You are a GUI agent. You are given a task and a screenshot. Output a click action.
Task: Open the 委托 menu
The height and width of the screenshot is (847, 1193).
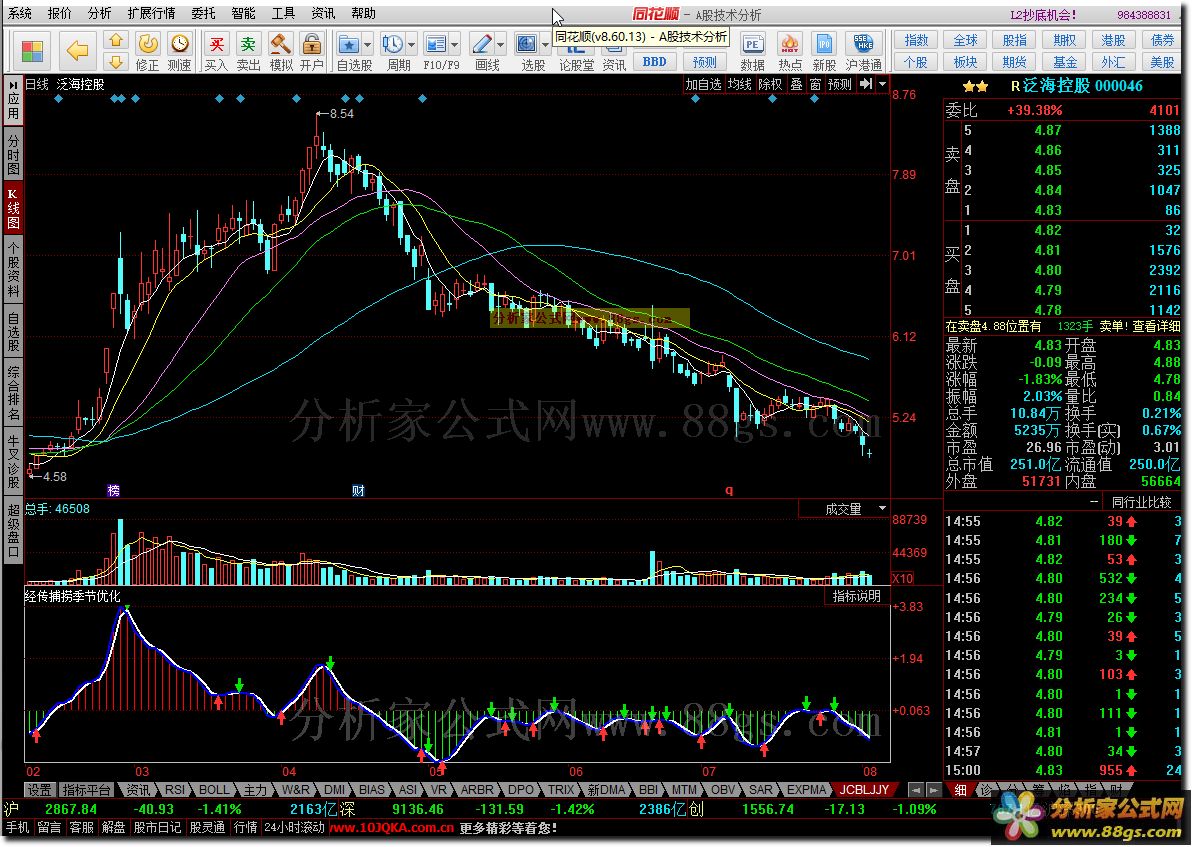[203, 14]
